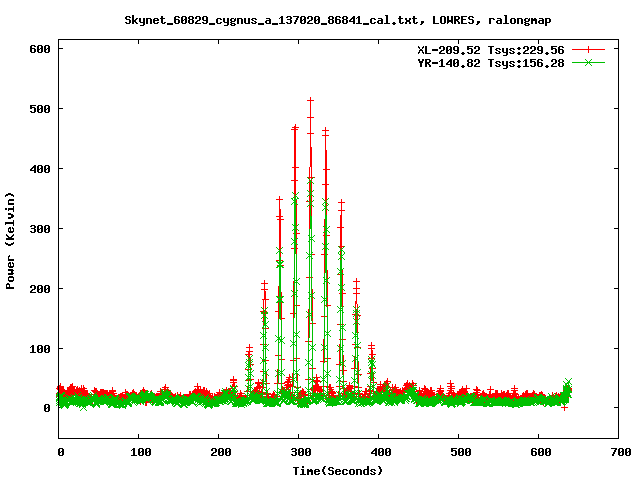Image resolution: width=640 pixels, height=480 pixels.
Task: Click the x-axis tick label 500
Action: [461, 452]
